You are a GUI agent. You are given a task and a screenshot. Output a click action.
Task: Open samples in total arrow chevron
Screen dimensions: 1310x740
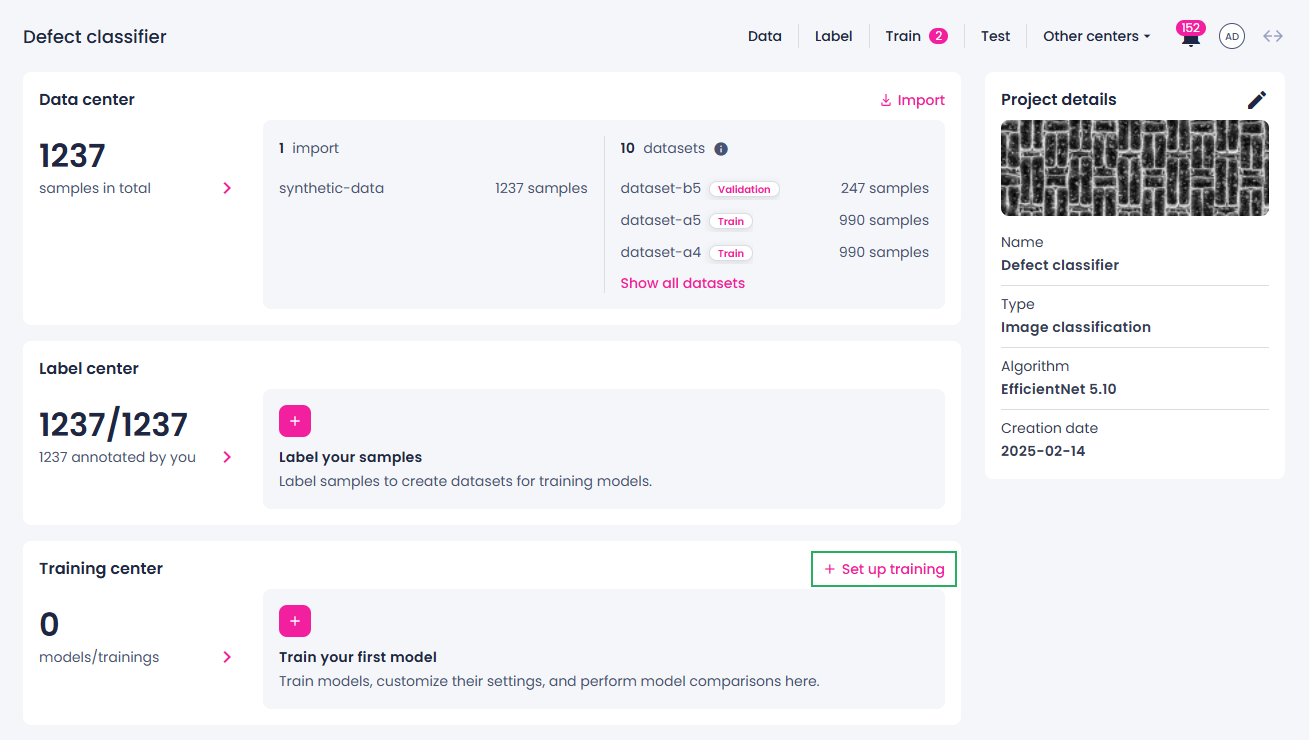(227, 188)
